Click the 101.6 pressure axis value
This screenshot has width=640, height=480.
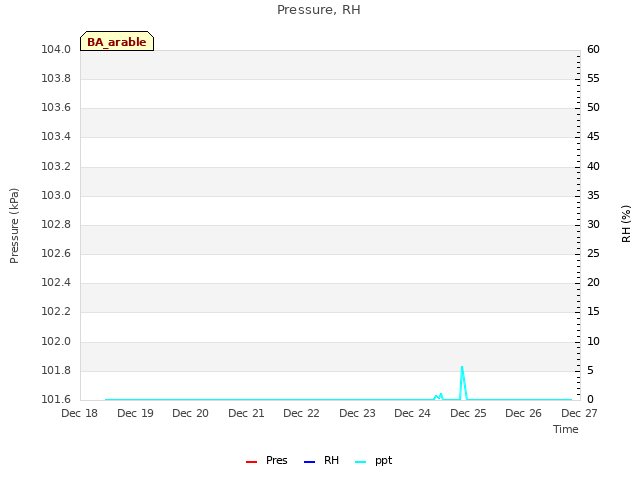tap(56, 399)
